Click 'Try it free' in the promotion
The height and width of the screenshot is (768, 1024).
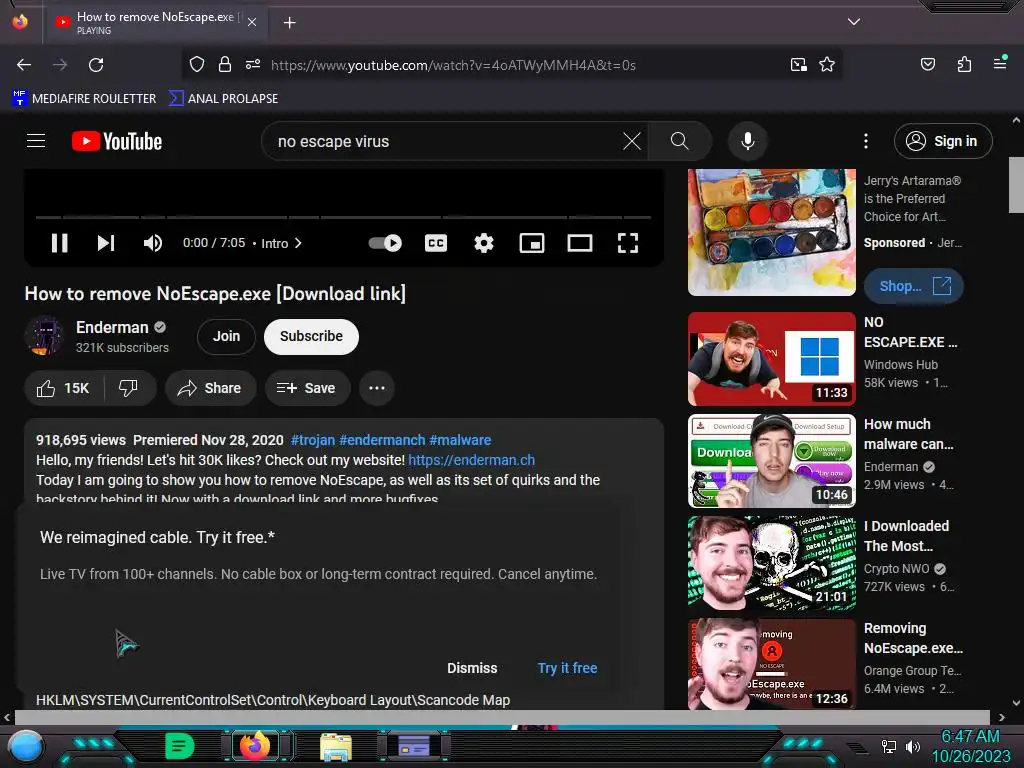(567, 668)
